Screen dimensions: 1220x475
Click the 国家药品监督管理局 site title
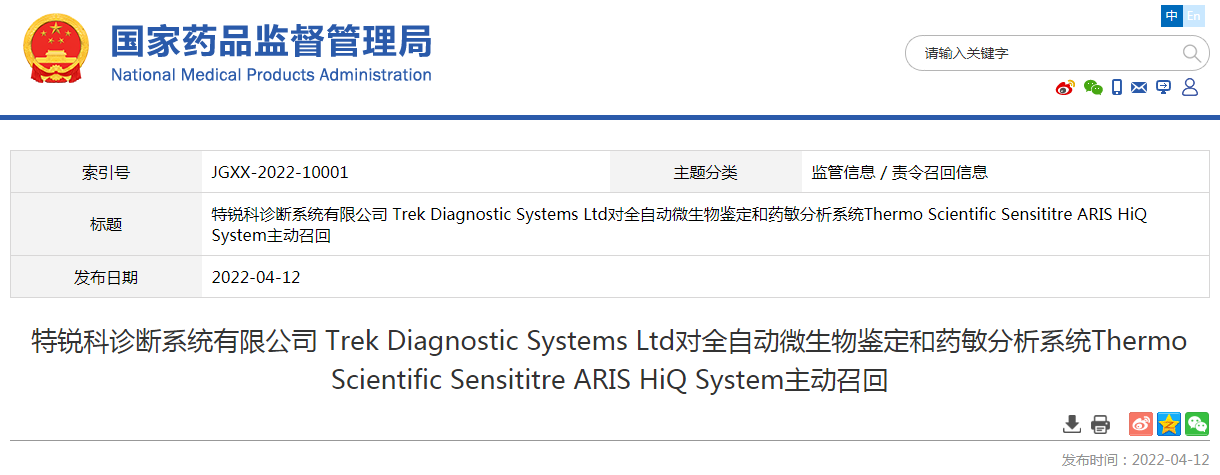pos(271,42)
